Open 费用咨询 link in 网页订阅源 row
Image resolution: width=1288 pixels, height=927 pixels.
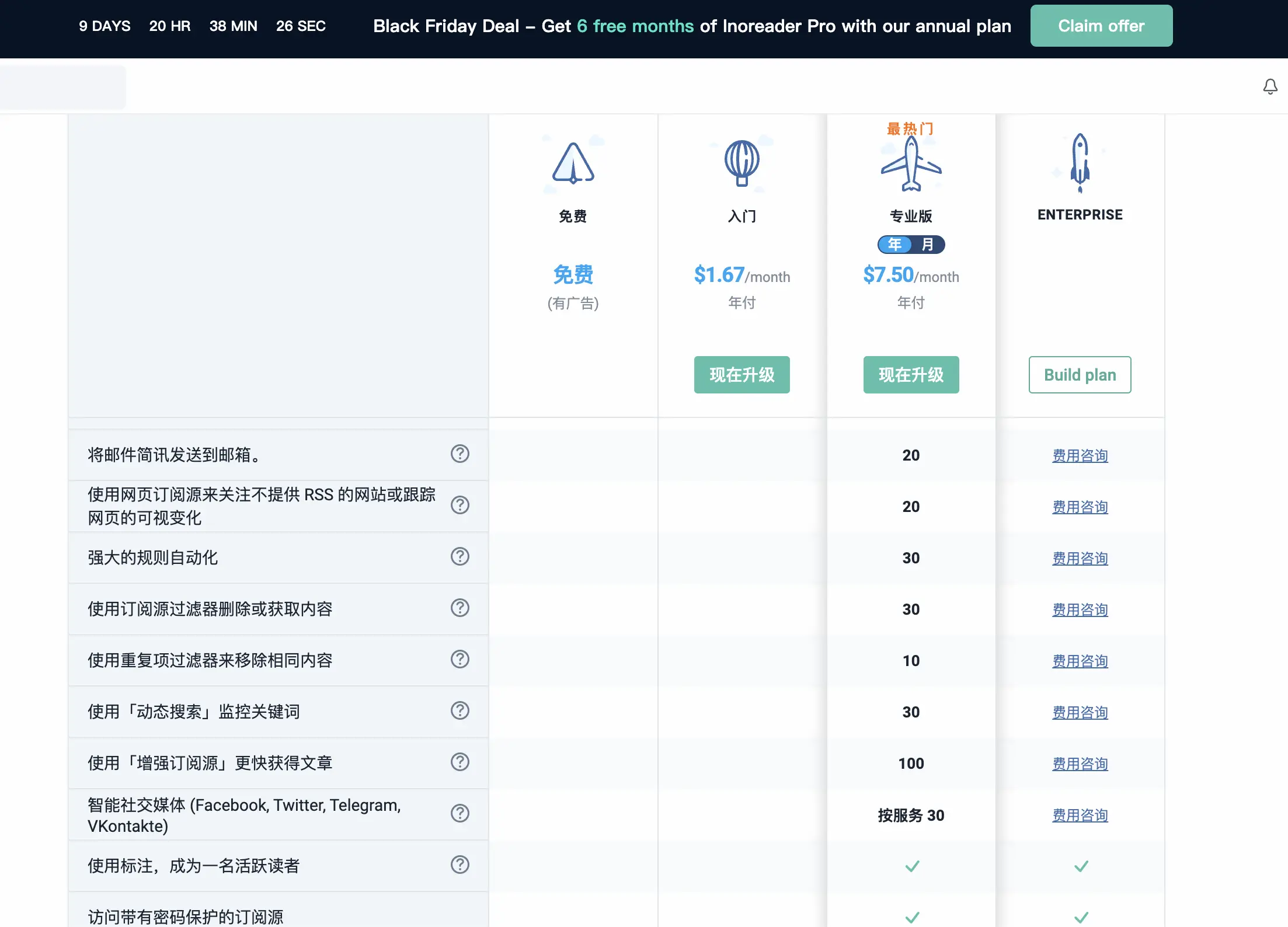(1080, 507)
